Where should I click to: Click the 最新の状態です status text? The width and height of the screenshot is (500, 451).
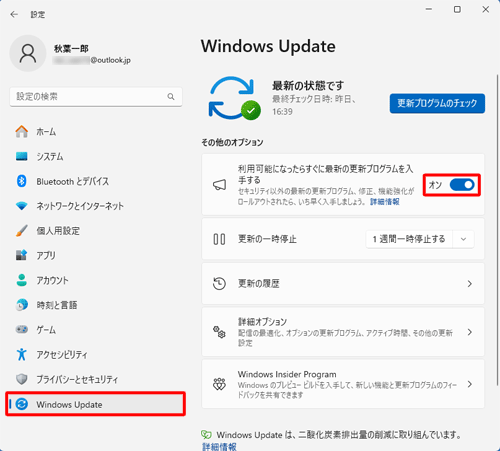[x=308, y=85]
